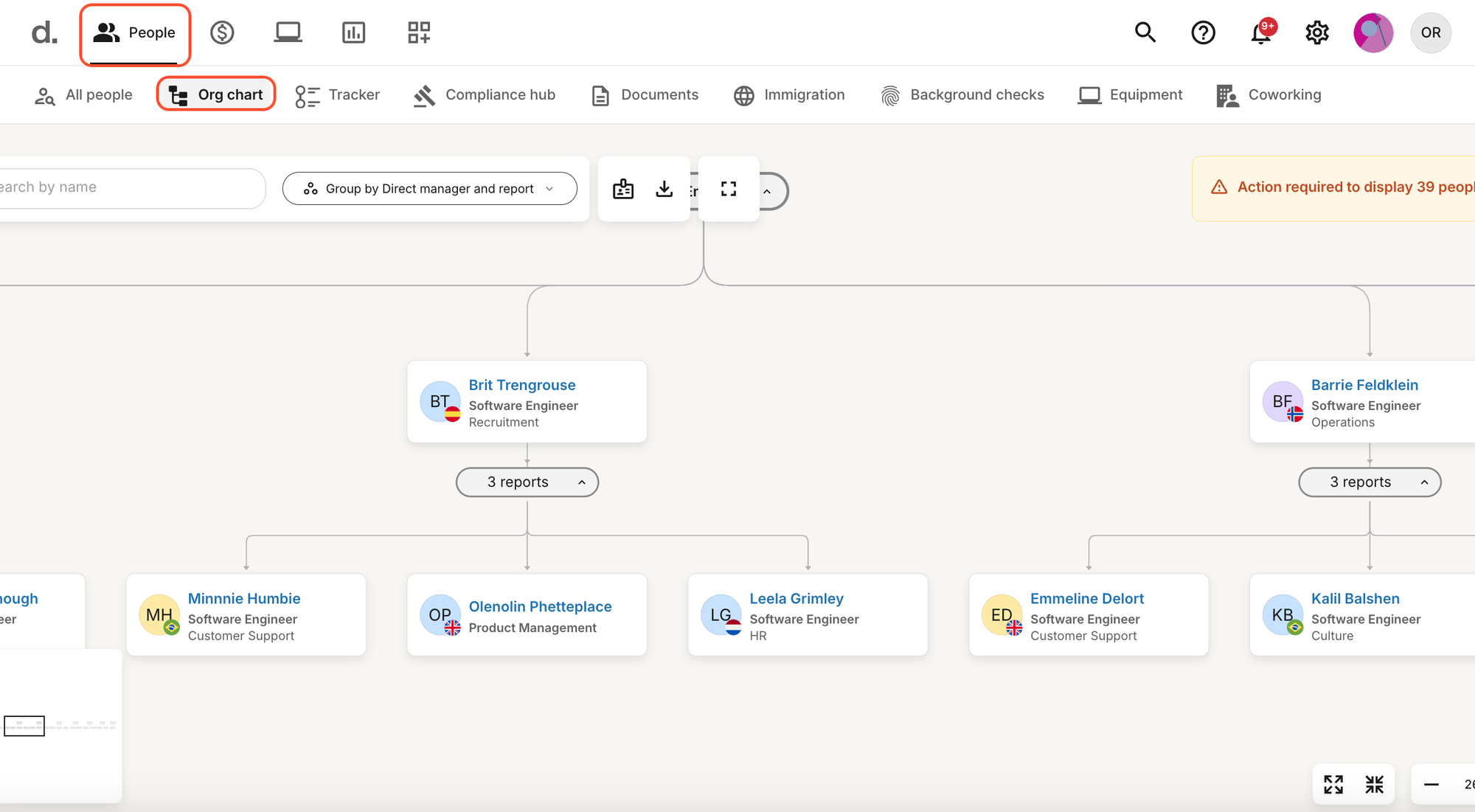The image size is (1475, 812).
Task: Click the zoom out minus button
Action: (1431, 785)
